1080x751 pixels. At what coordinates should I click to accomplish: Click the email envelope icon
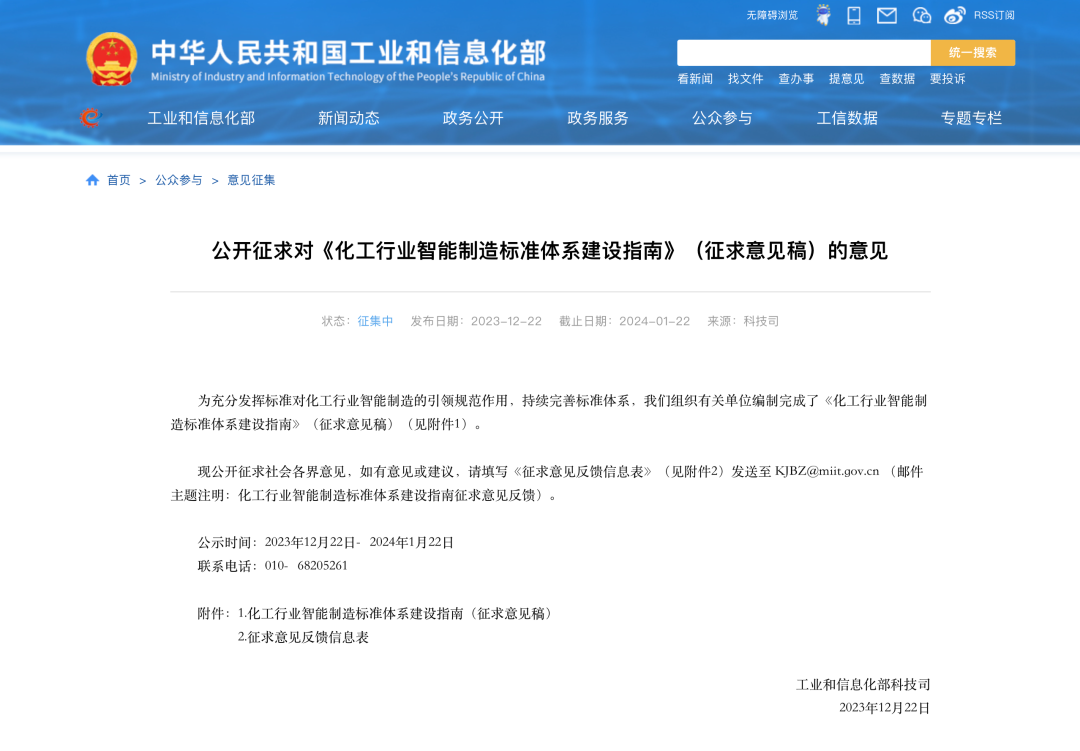tap(886, 15)
